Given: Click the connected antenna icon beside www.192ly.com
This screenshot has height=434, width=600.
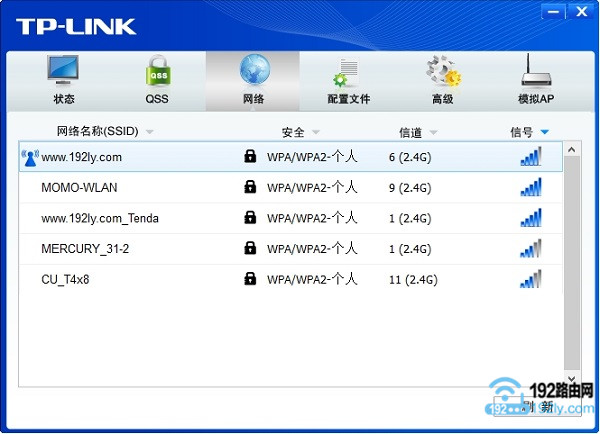Looking at the screenshot, I should (30, 158).
